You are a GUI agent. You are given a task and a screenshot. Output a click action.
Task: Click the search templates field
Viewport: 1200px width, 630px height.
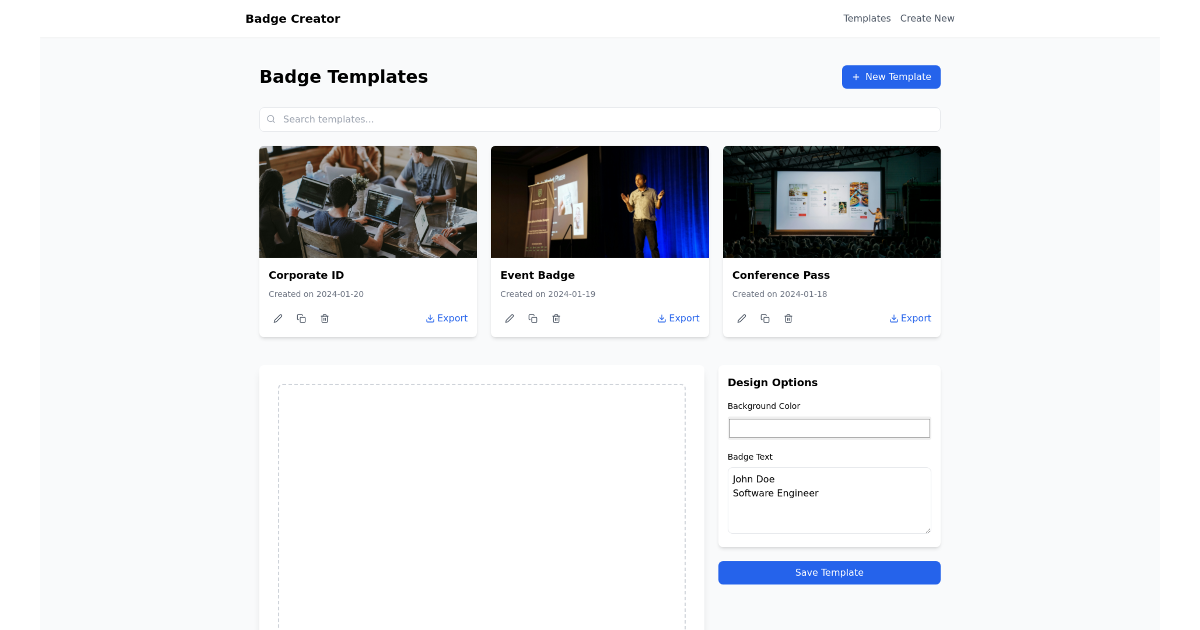coord(600,119)
